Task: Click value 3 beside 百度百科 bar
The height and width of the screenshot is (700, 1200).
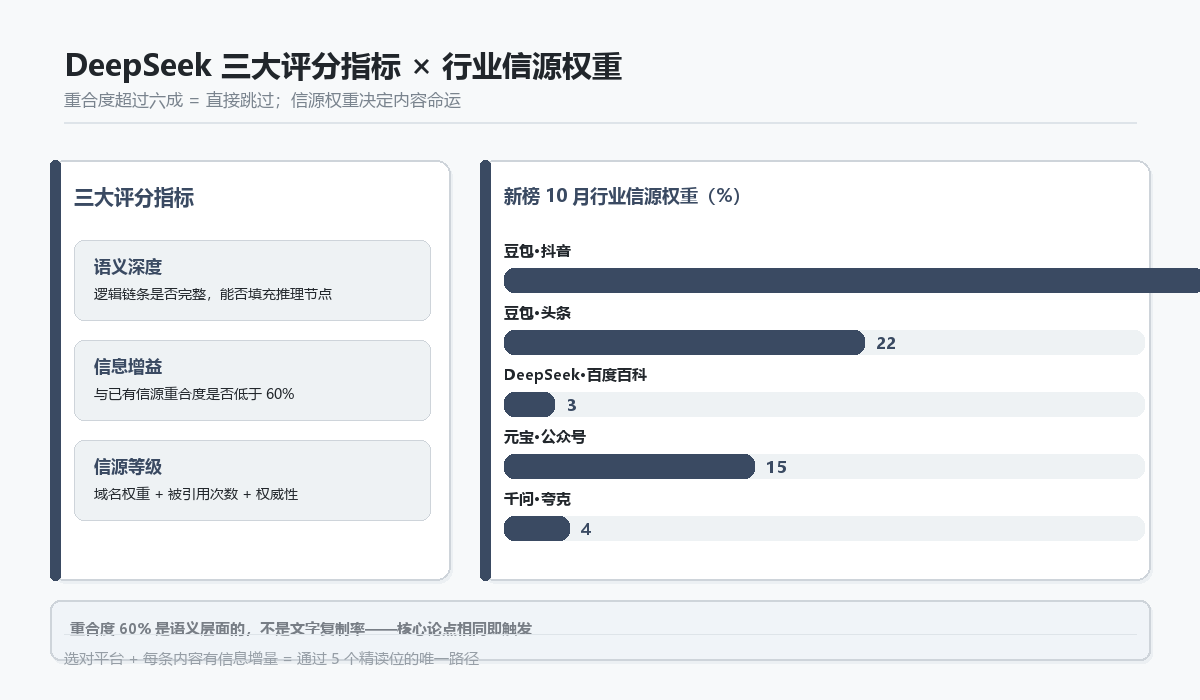Action: click(572, 405)
